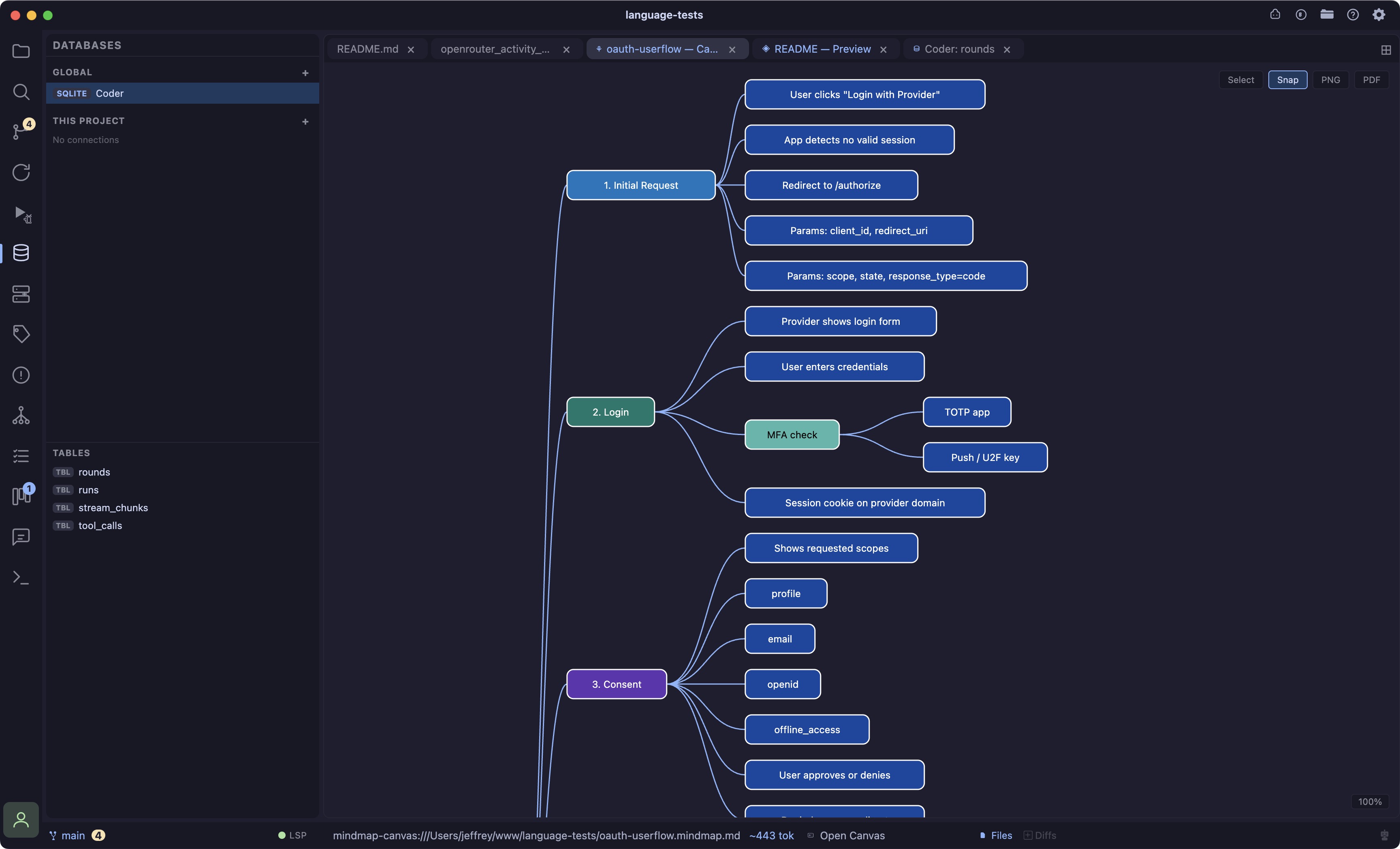Toggle Select mode on the canvas

click(x=1240, y=79)
